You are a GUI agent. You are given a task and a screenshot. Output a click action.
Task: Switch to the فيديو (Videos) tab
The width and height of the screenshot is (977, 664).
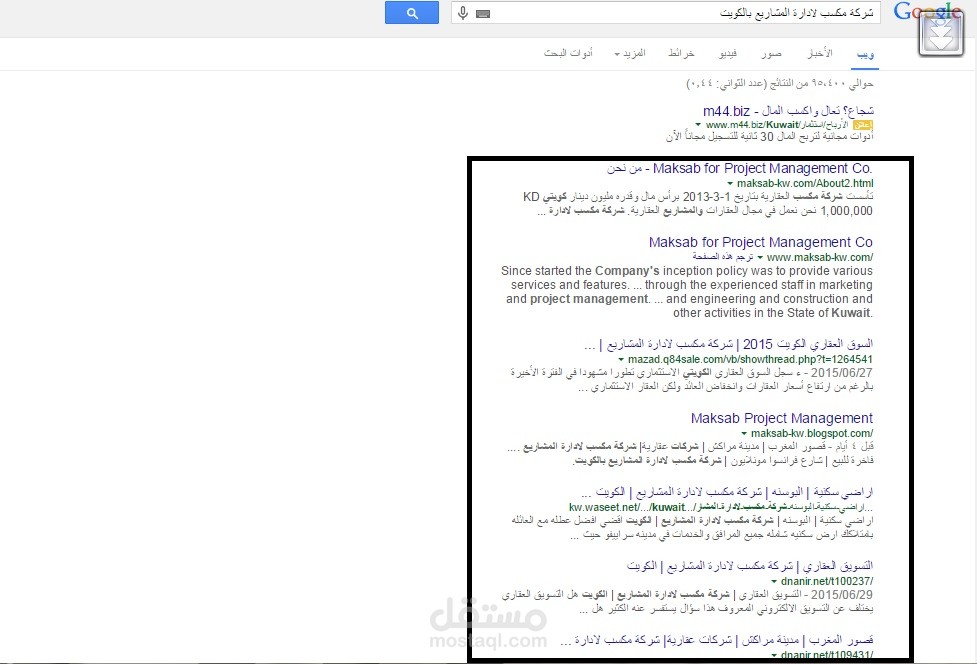pyautogui.click(x=728, y=54)
